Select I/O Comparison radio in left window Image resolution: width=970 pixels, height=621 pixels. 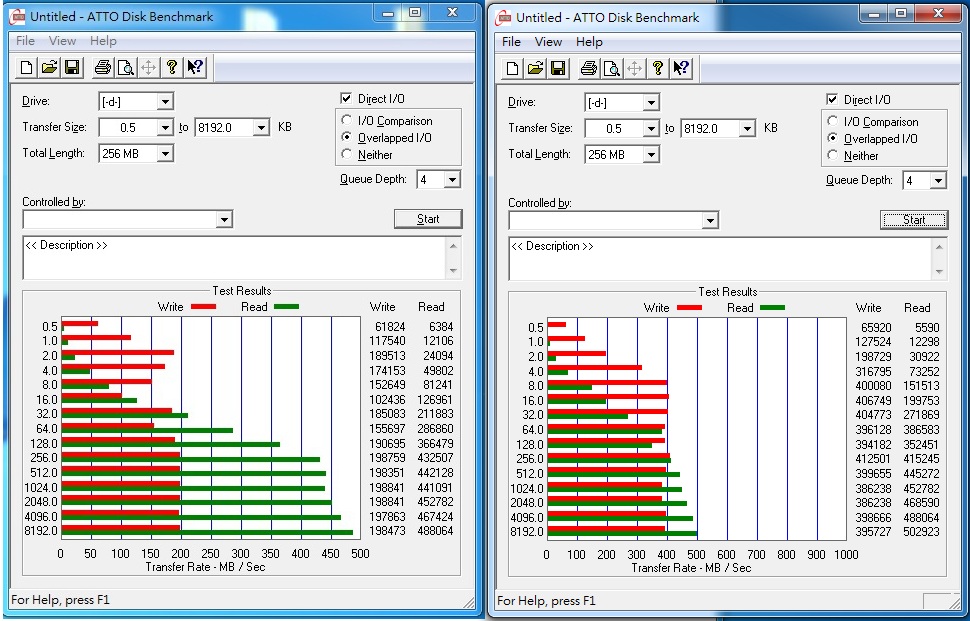point(346,120)
